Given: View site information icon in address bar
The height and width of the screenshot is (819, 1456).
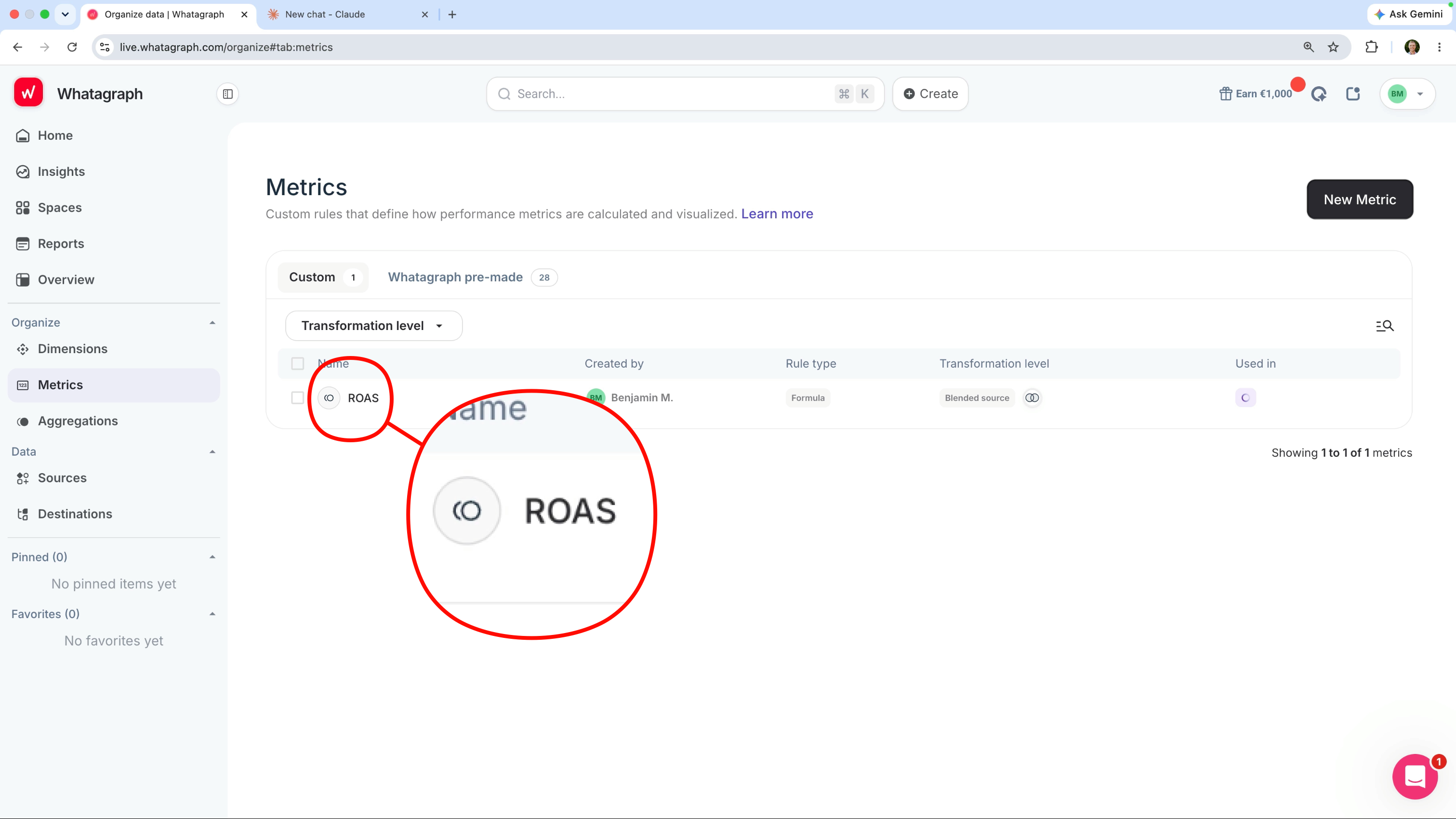Looking at the screenshot, I should (x=105, y=47).
